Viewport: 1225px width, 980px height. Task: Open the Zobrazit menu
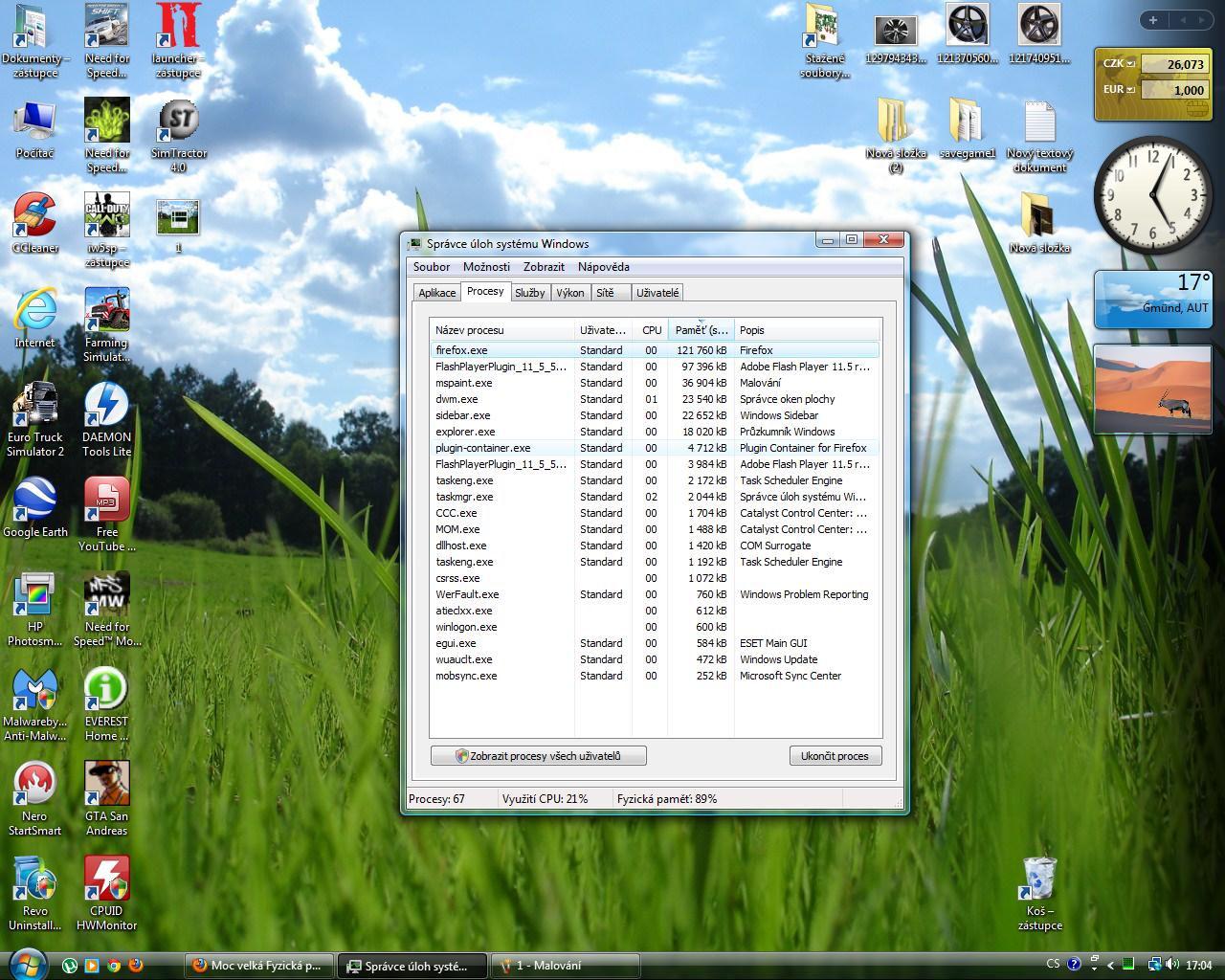coord(544,267)
